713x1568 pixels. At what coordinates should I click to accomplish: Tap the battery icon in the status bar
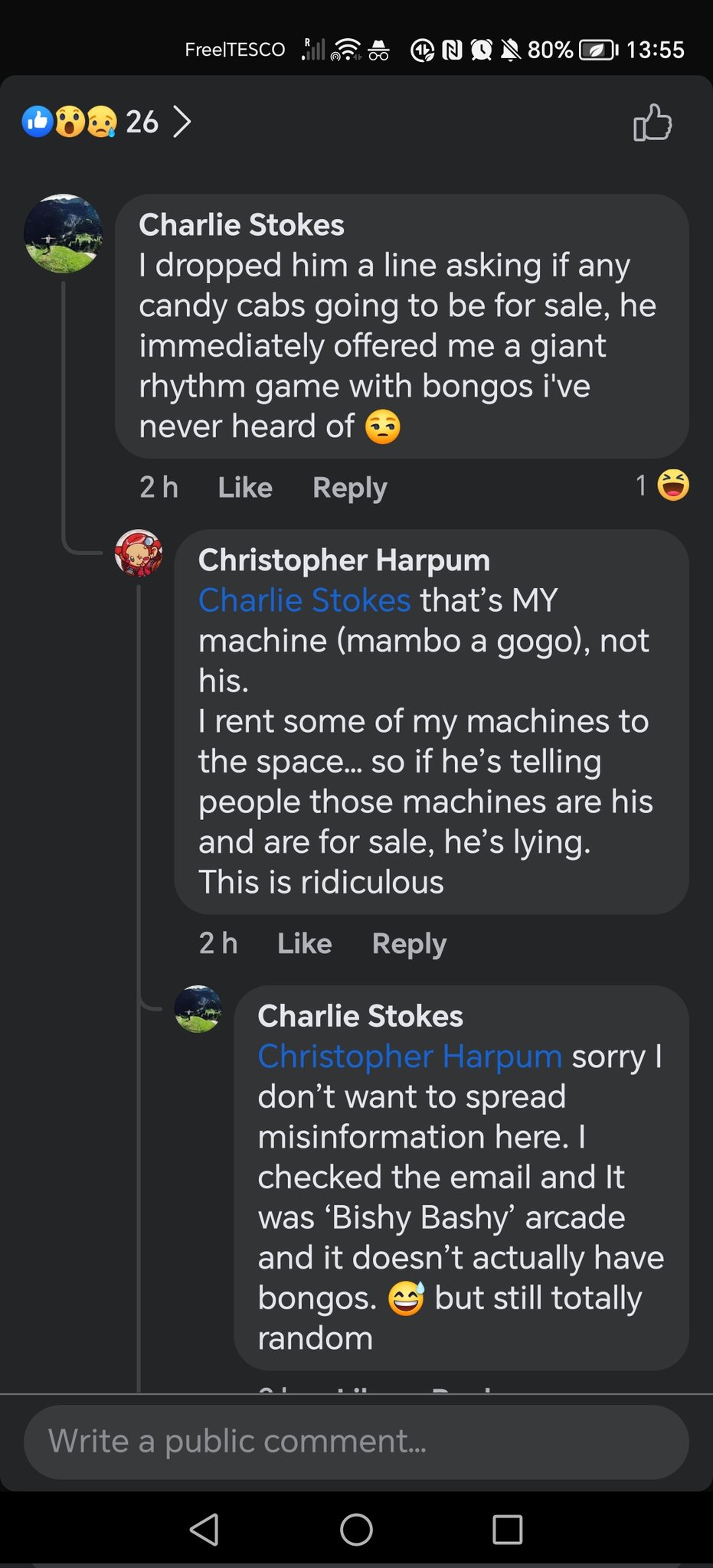(599, 51)
